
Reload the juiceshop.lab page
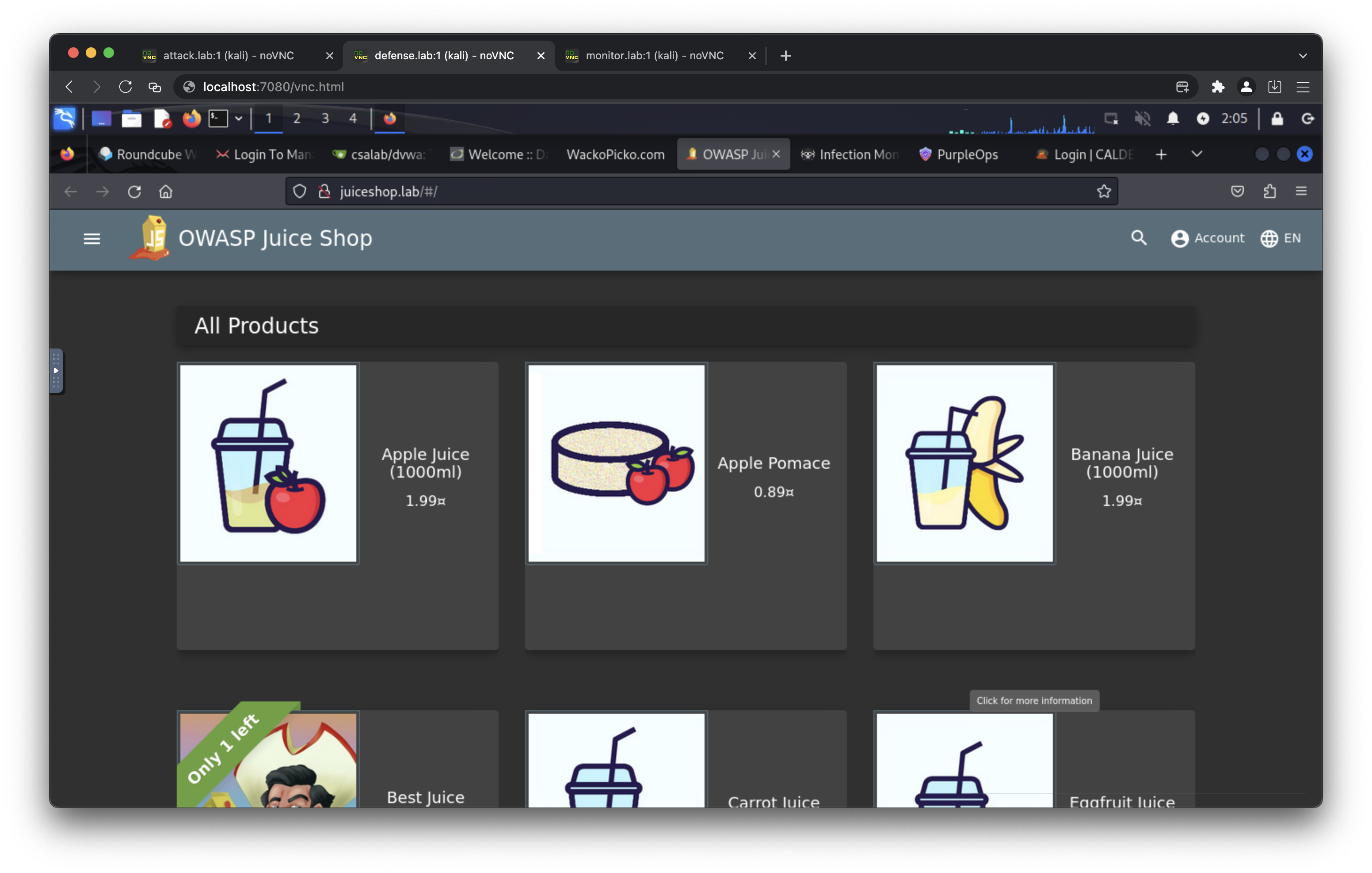click(134, 191)
